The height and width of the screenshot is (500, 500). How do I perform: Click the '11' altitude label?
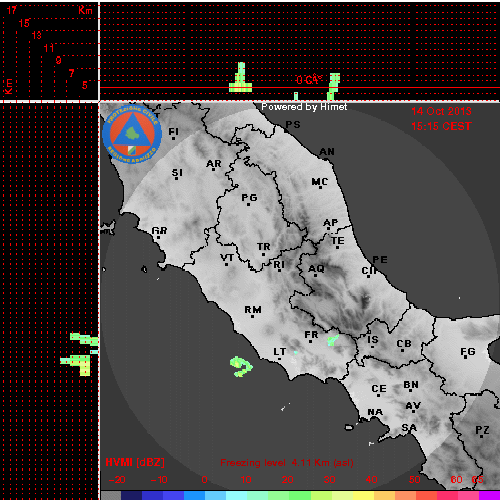pos(49,48)
